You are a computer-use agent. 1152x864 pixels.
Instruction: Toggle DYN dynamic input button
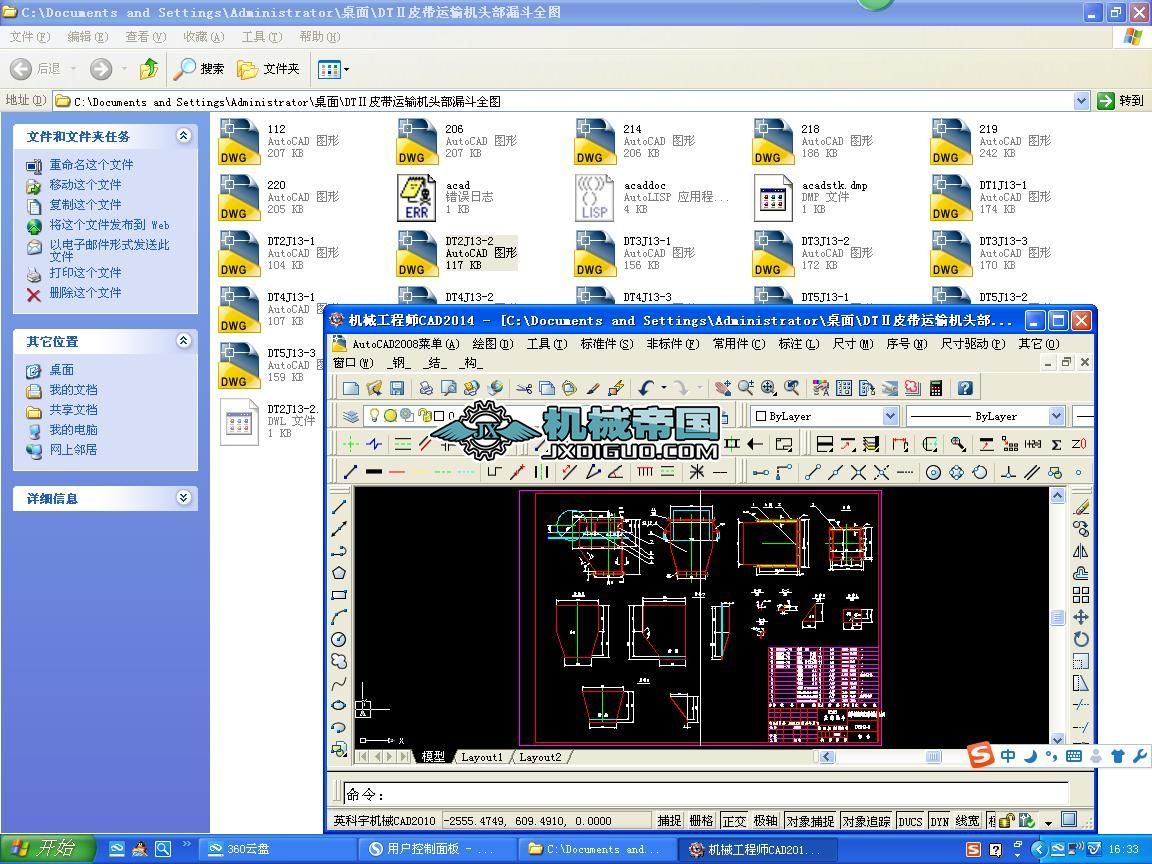[x=939, y=821]
